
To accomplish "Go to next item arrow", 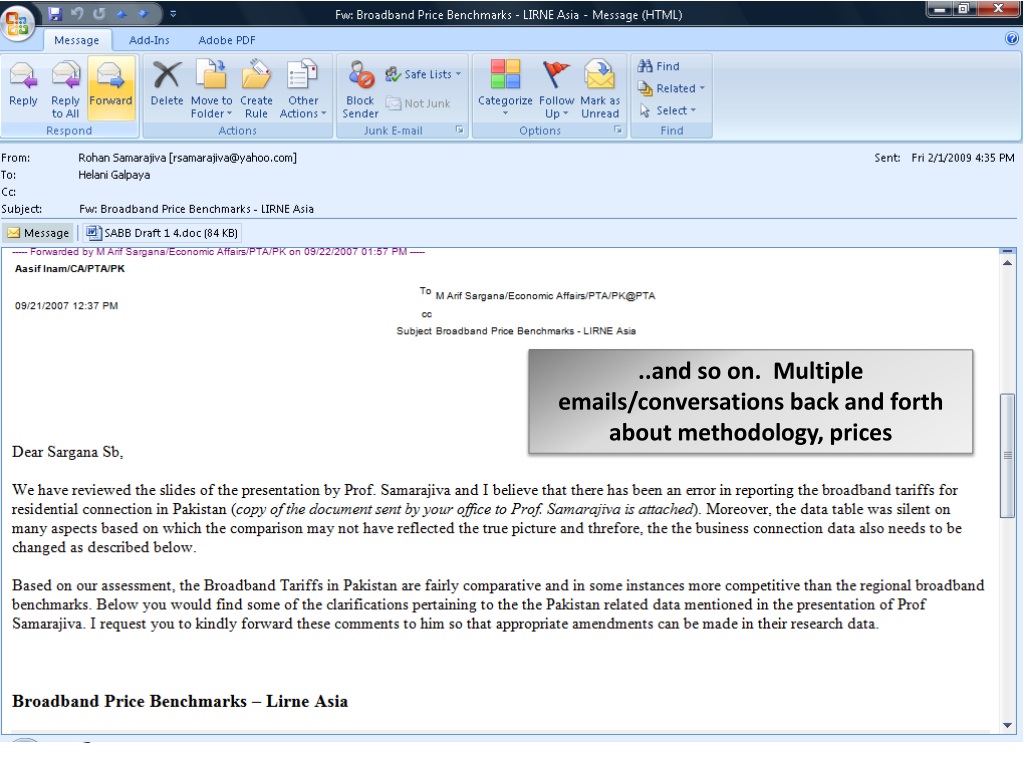I will click(143, 13).
